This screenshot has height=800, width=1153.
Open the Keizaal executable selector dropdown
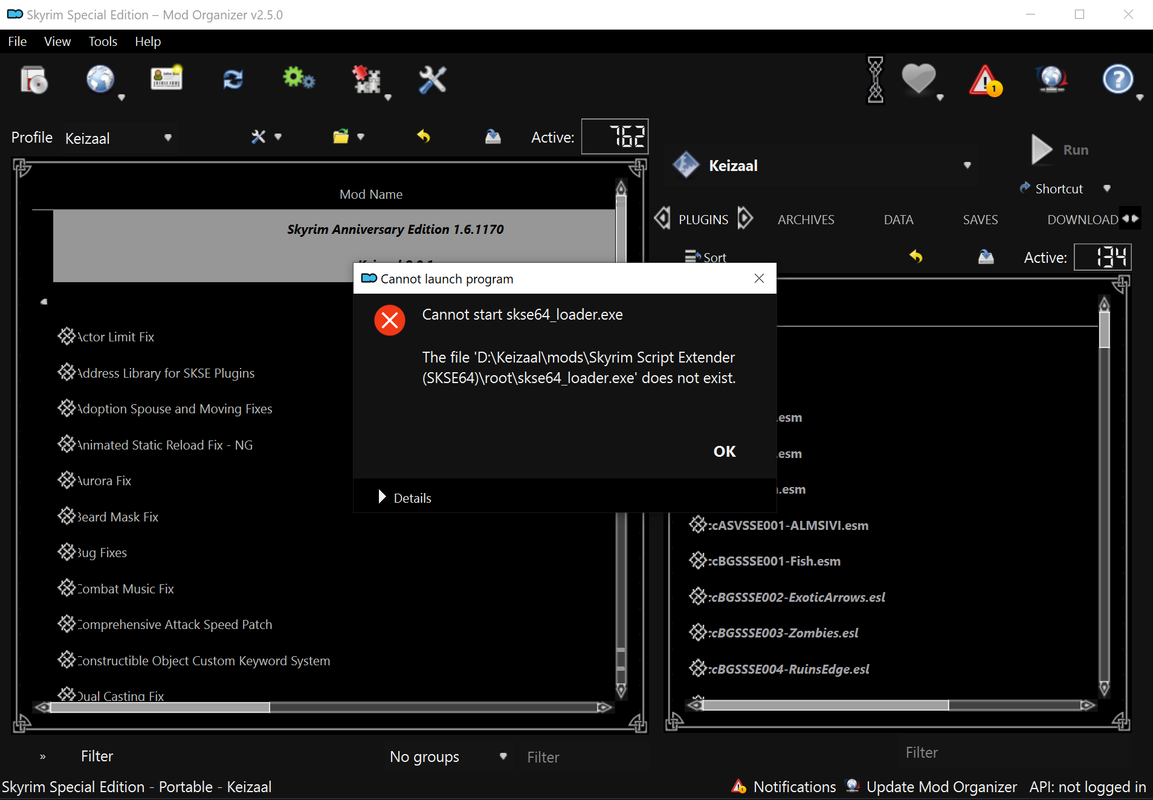pyautogui.click(x=825, y=165)
